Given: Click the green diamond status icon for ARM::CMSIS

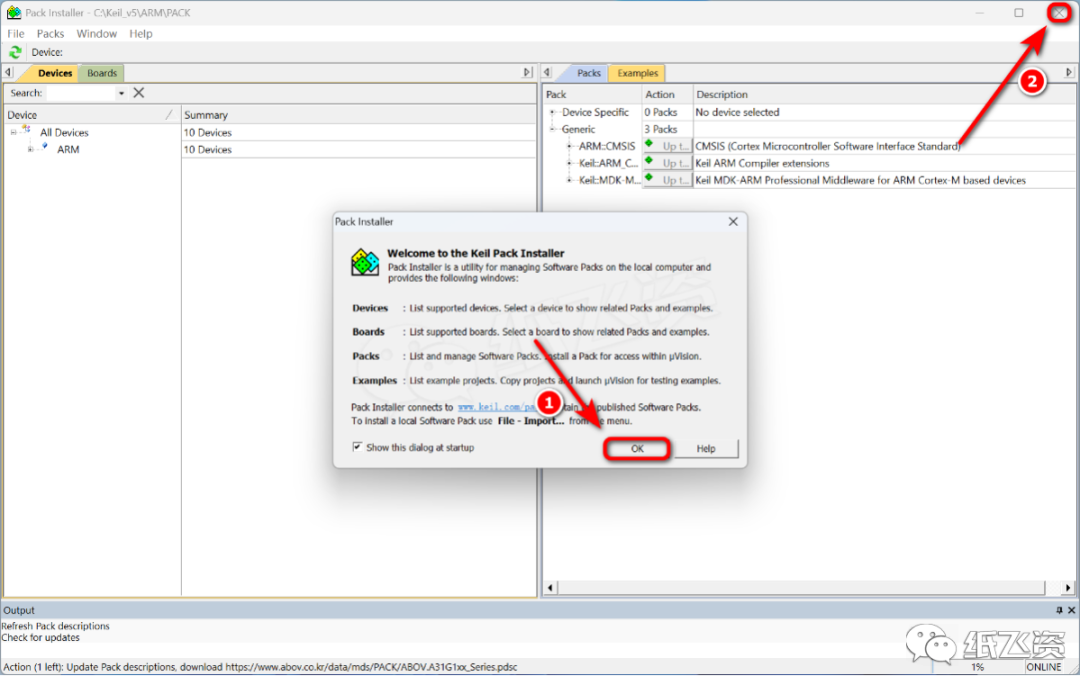Looking at the screenshot, I should 649,144.
